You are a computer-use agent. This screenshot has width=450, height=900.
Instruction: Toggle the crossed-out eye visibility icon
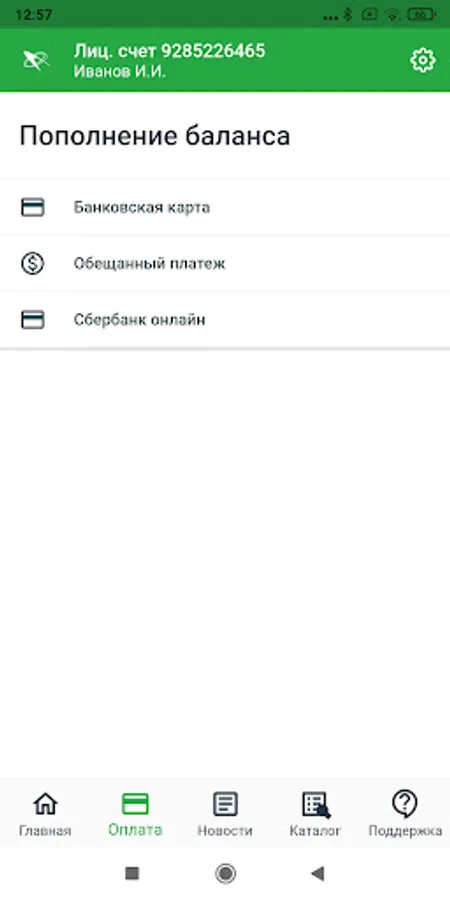coord(36,60)
